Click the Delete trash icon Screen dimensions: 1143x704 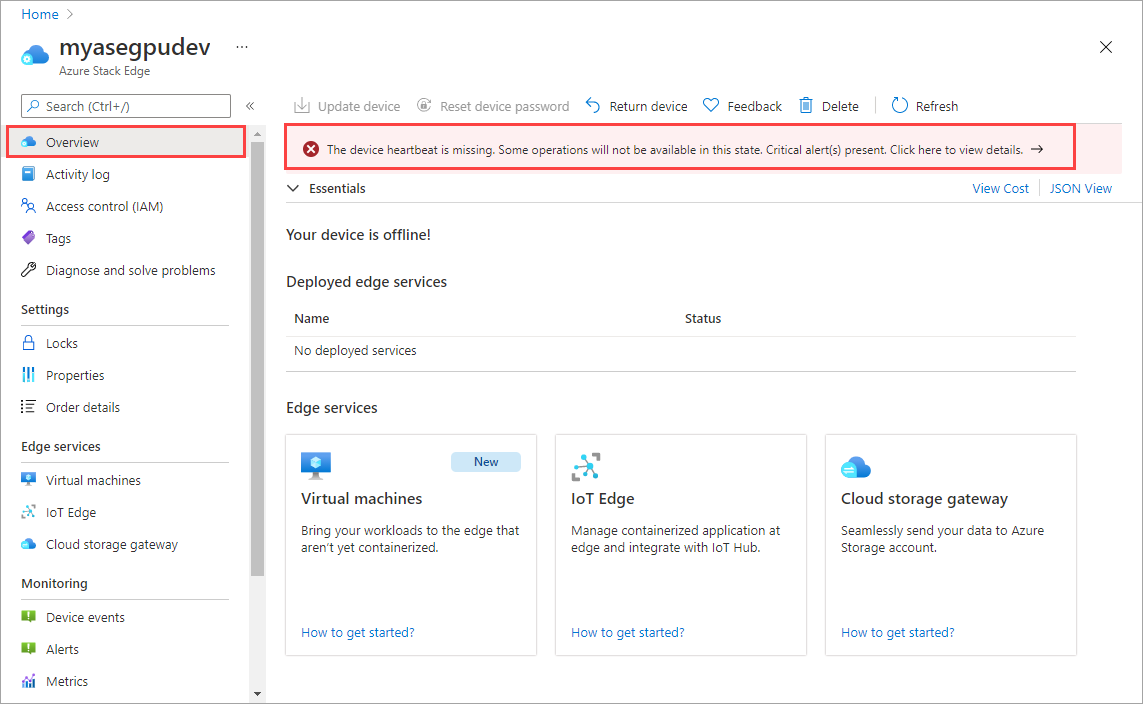(x=805, y=106)
